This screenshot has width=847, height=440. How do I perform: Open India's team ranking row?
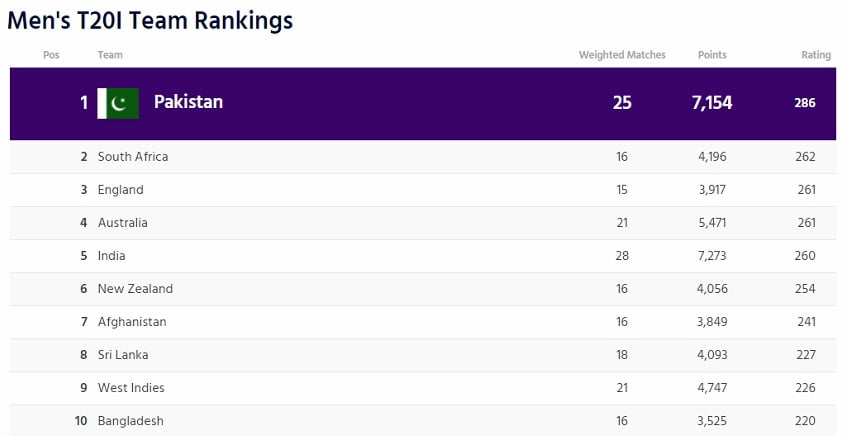pos(112,256)
